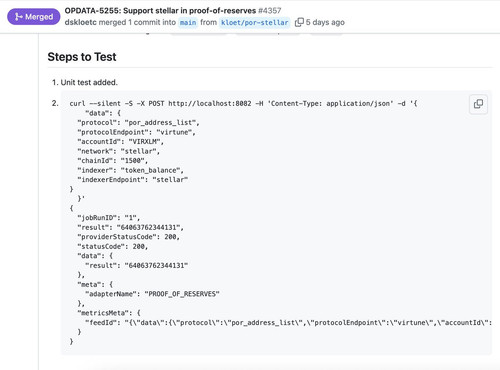Click the "chainId": "1500" code line
The width and height of the screenshot is (500, 370).
113,161
